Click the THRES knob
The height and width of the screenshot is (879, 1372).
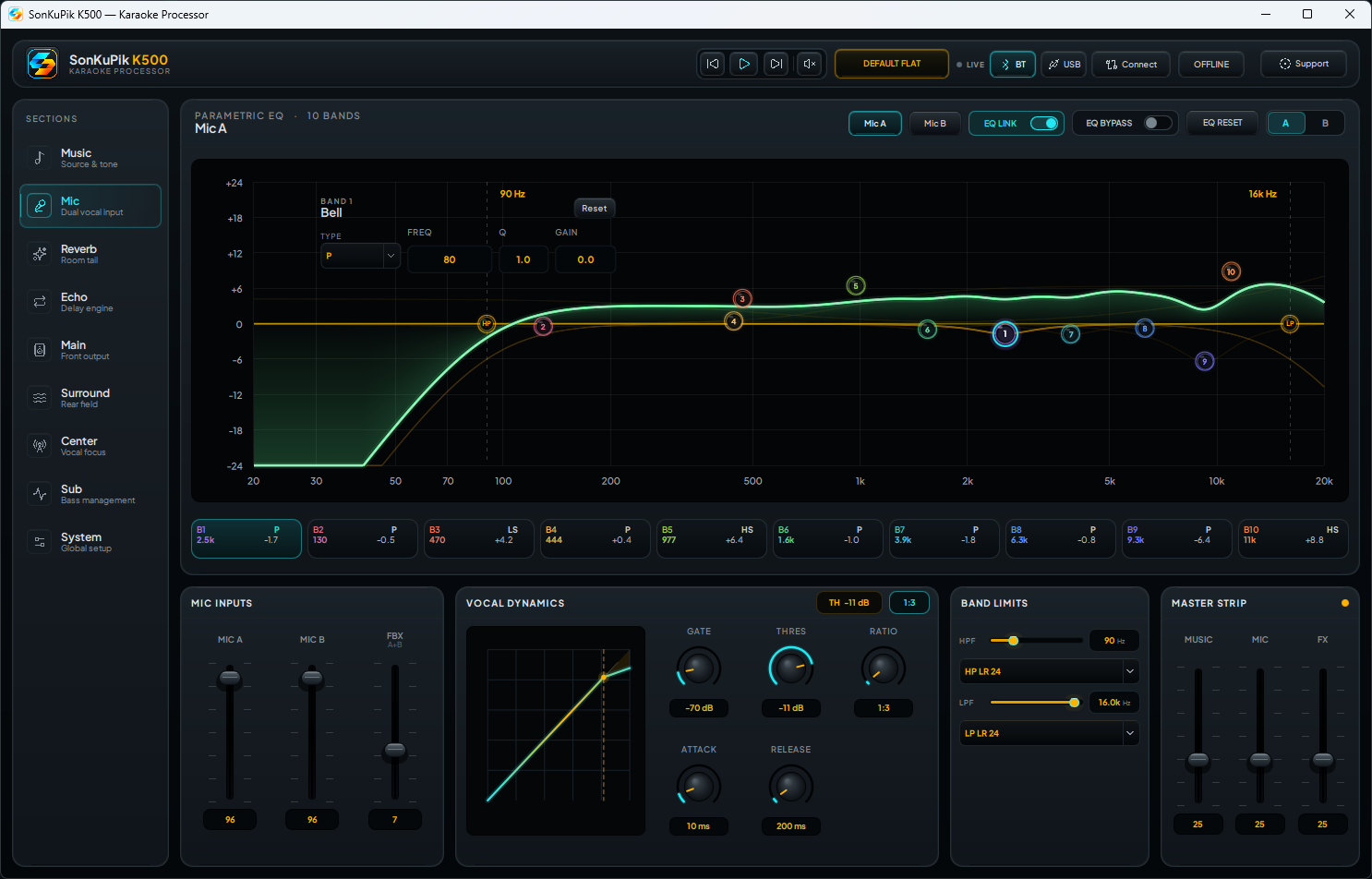point(791,667)
